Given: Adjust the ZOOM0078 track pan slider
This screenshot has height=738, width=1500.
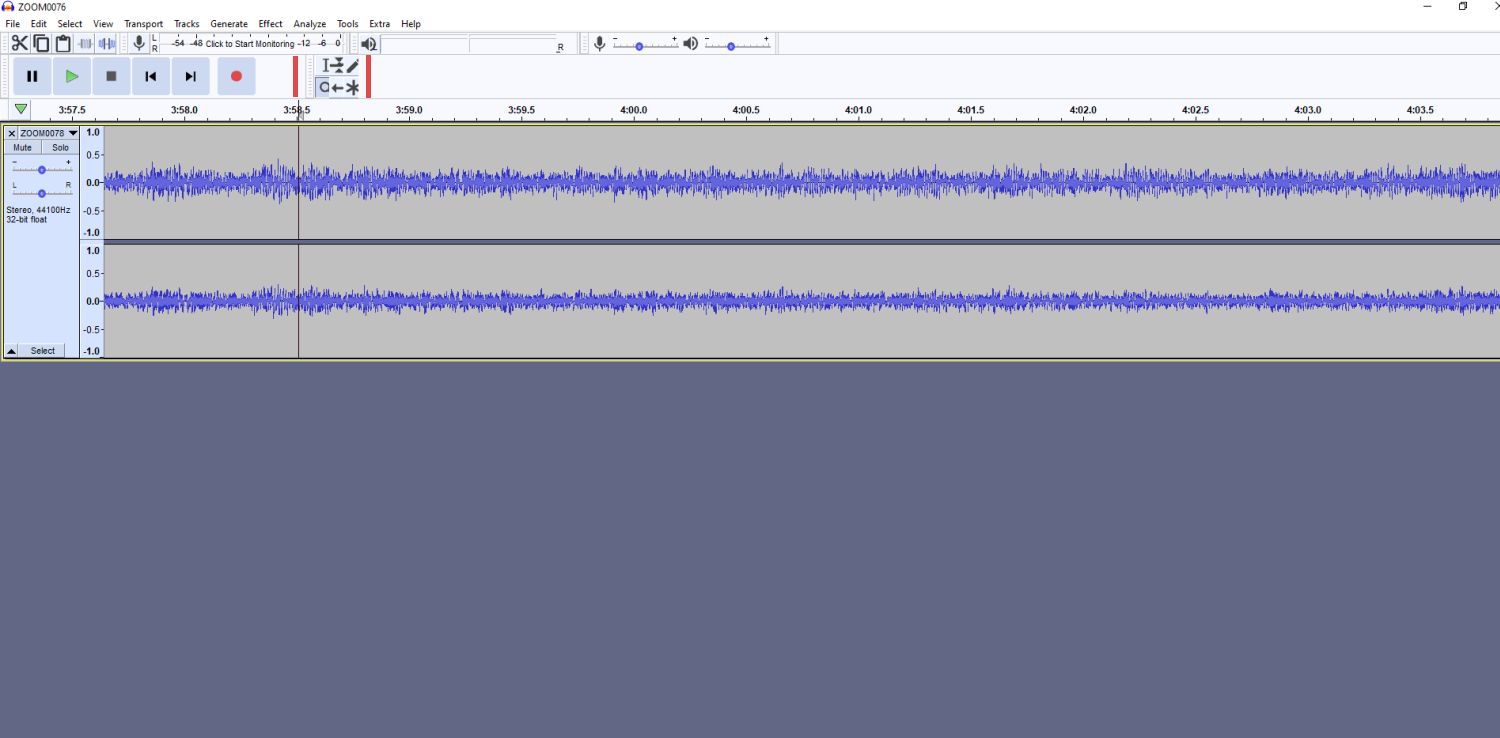Looking at the screenshot, I should pos(41,192).
